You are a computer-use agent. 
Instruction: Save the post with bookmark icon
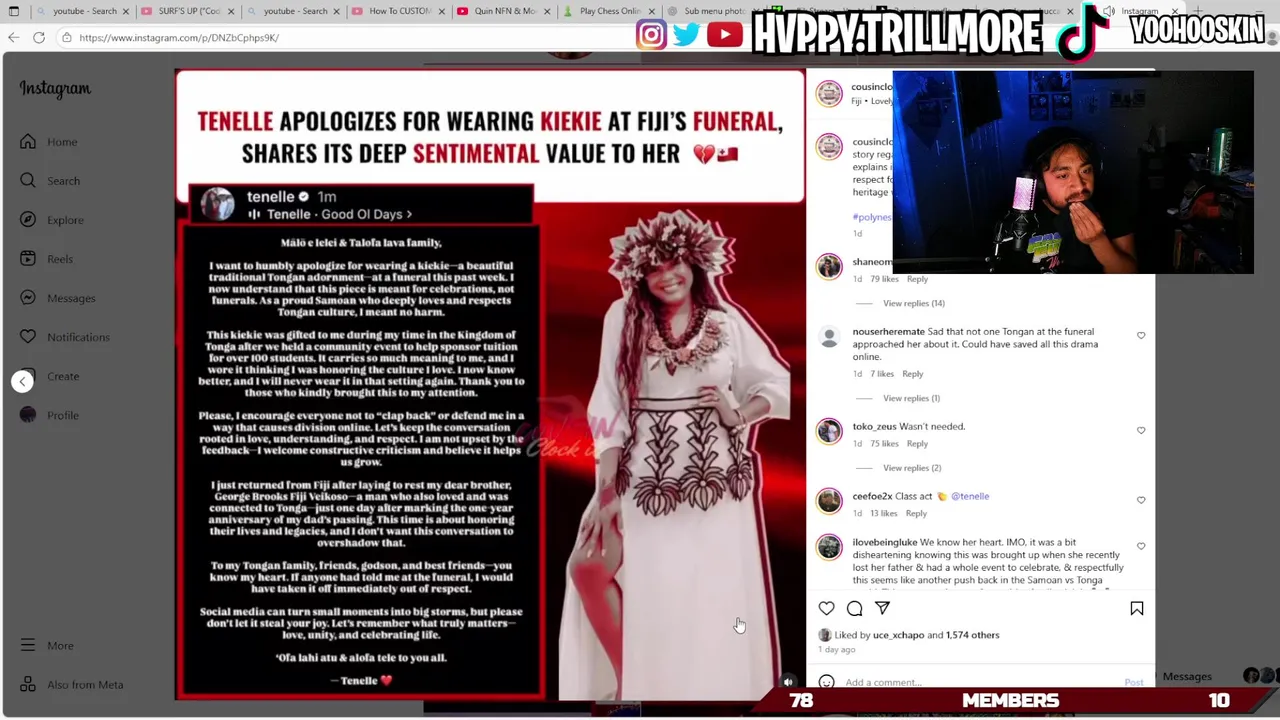[1136, 608]
